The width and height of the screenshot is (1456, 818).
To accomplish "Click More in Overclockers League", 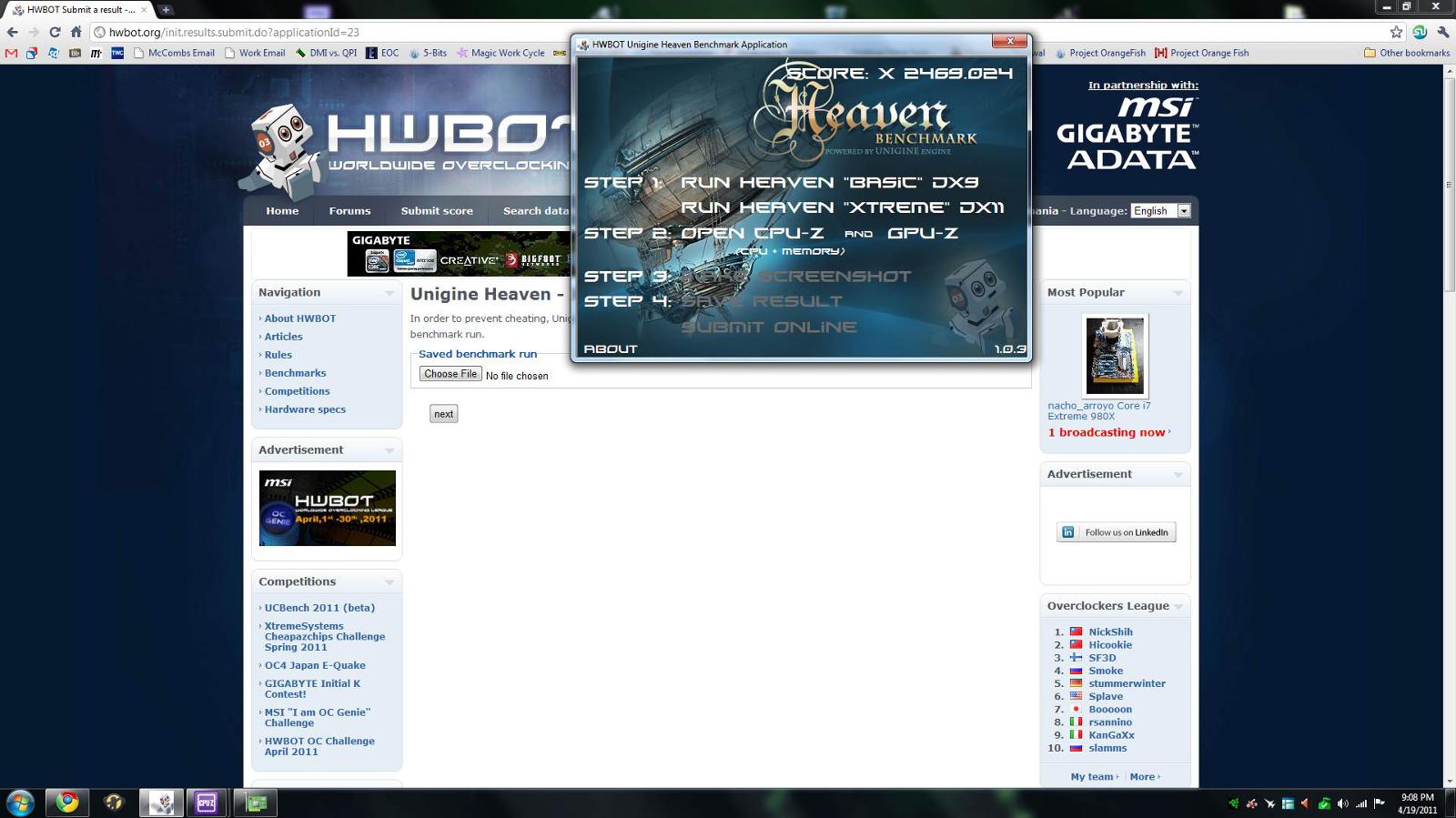I will point(1142,777).
